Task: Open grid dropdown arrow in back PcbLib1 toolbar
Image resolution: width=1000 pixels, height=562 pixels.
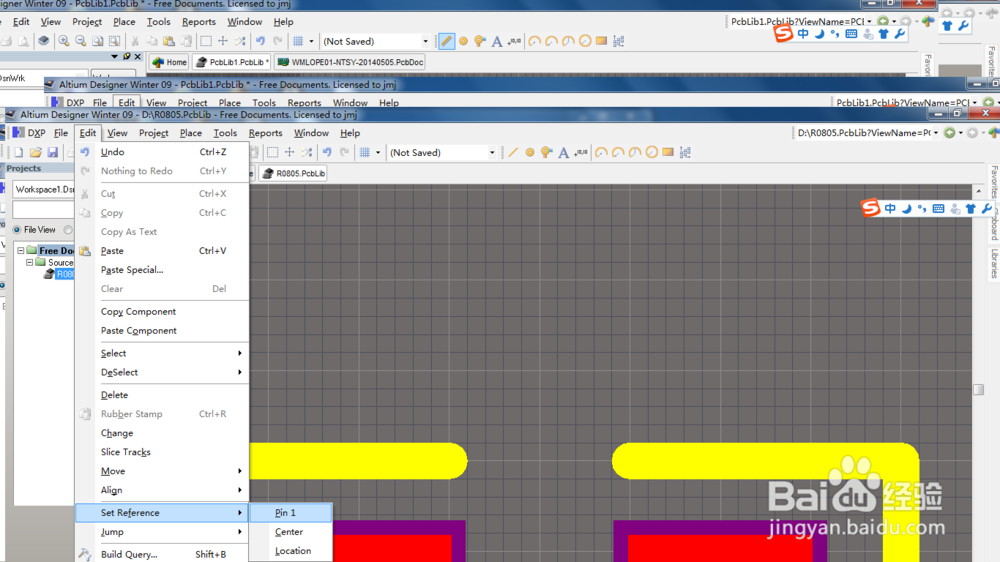Action: (311, 41)
